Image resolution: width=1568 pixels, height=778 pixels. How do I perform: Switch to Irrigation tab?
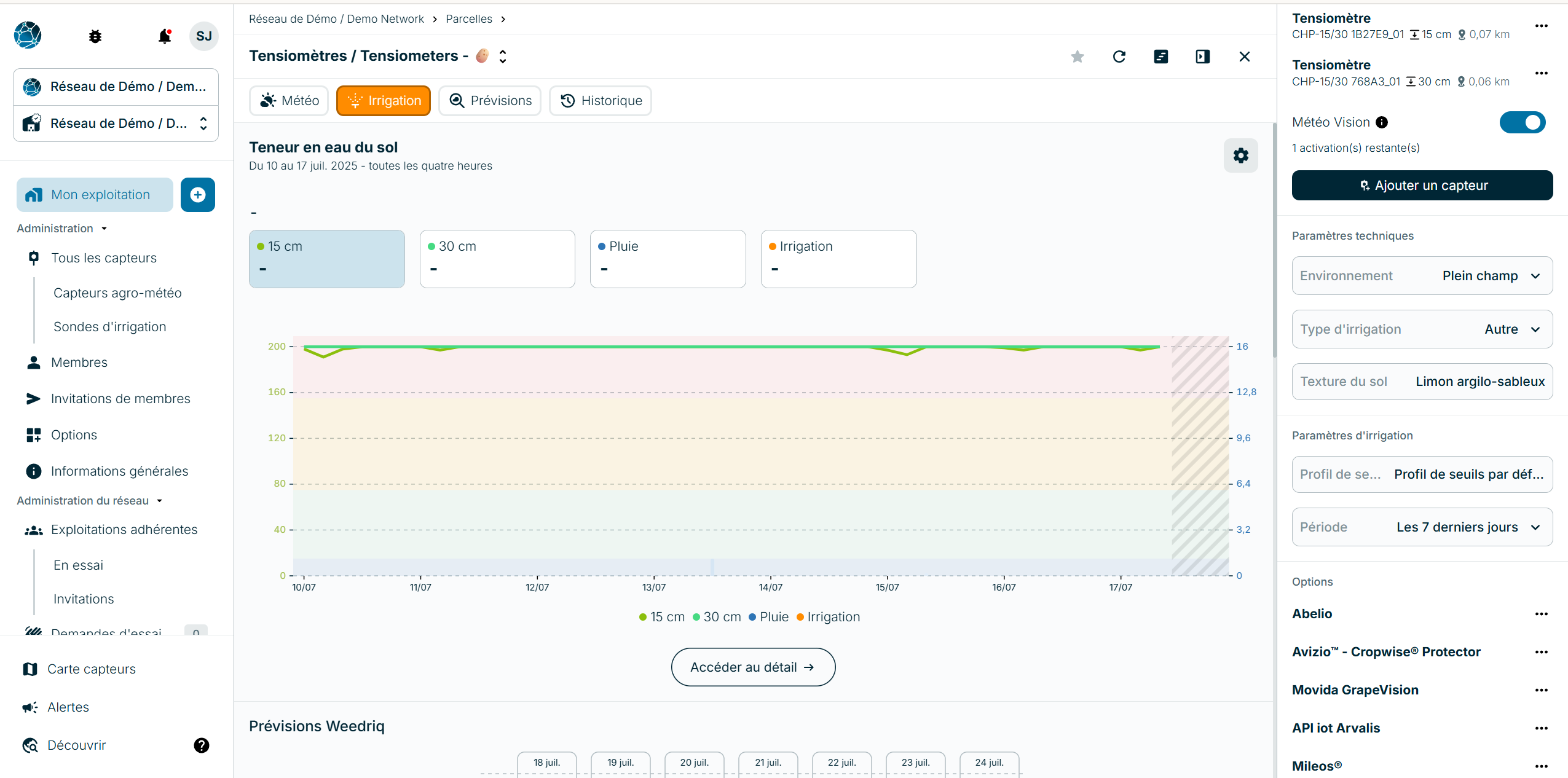click(x=384, y=101)
